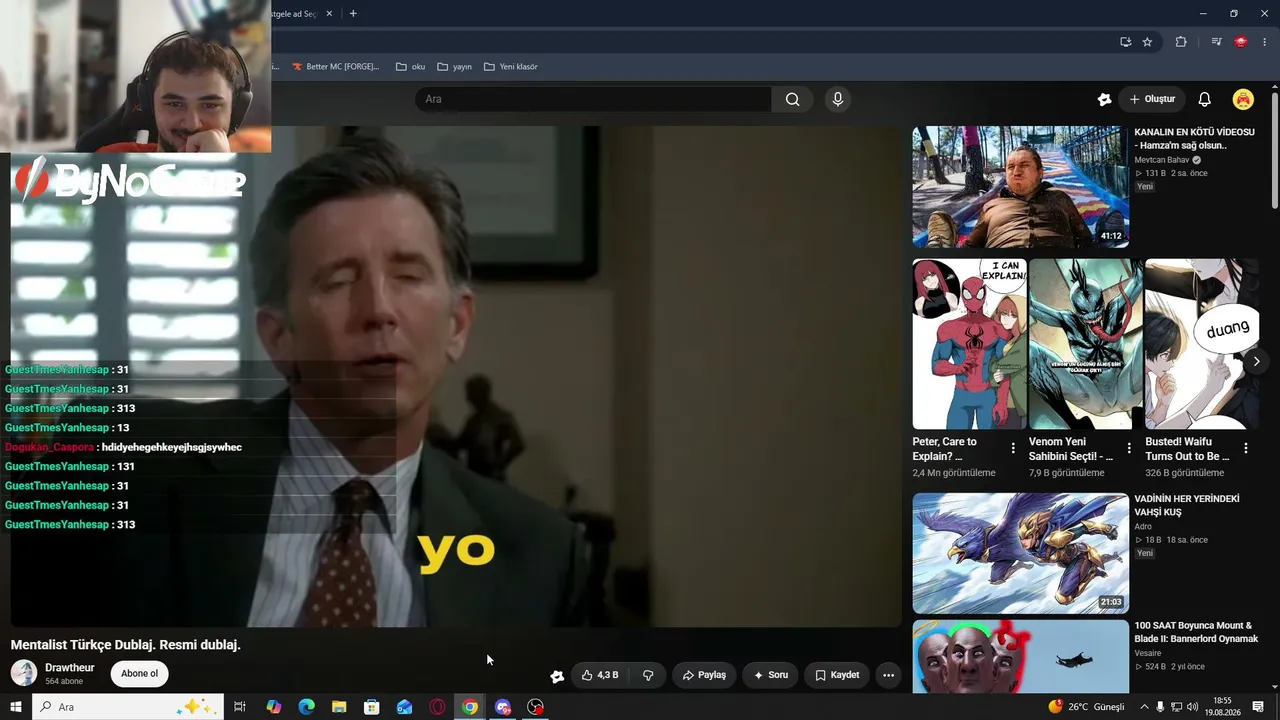Open the Chrome profile avatar
Screen dimensions: 1280x720
pyautogui.click(x=1241, y=42)
